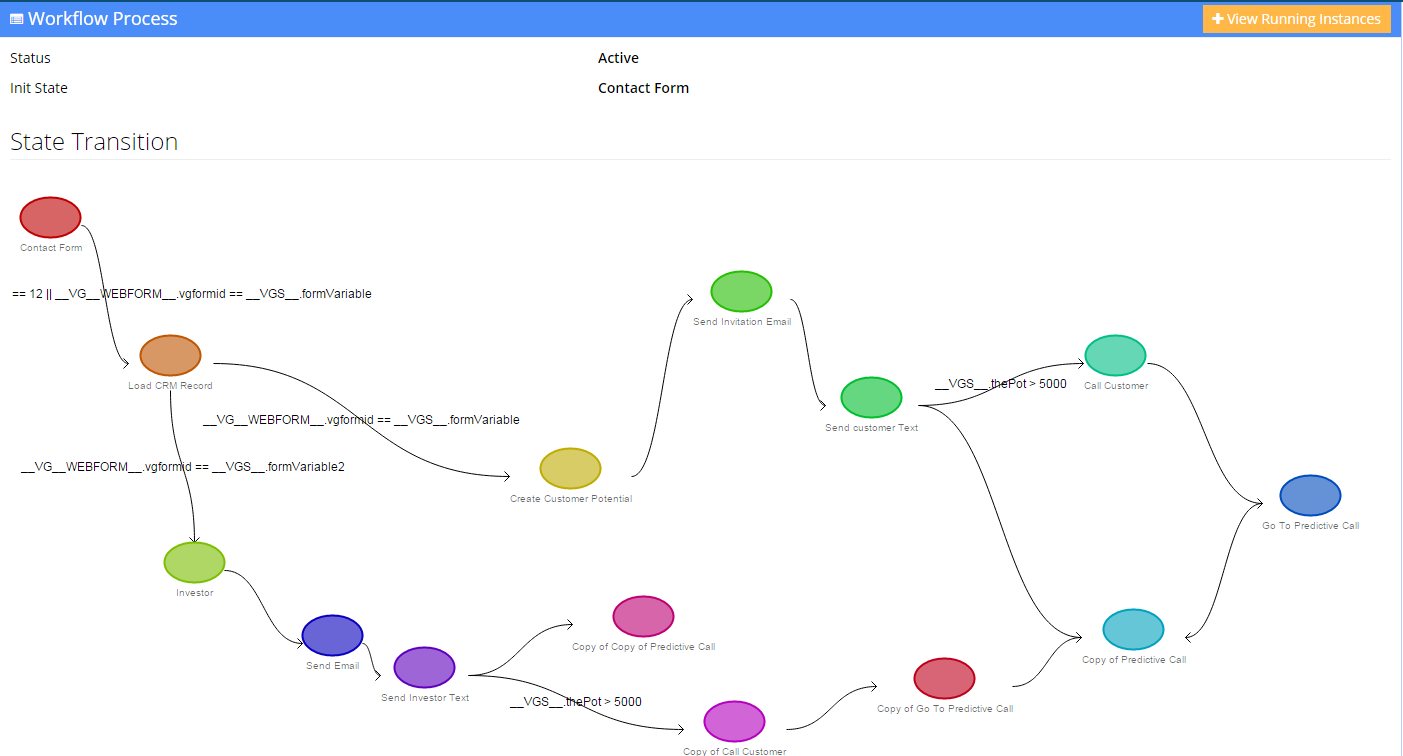Click the Init State value Contact Form
The image size is (1403, 756).
[x=643, y=87]
